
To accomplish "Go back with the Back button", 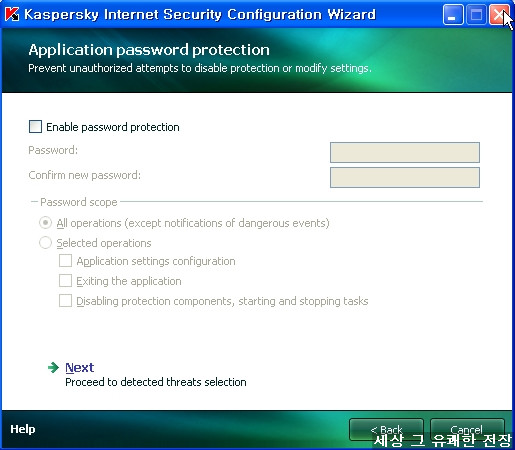I will tap(386, 430).
